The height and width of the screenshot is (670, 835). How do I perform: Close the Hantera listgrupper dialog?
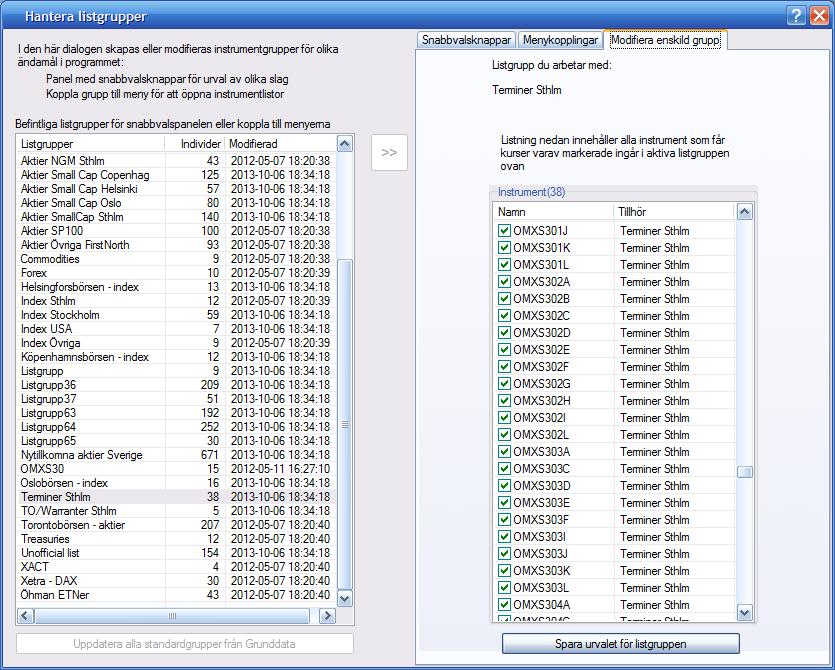coord(818,15)
